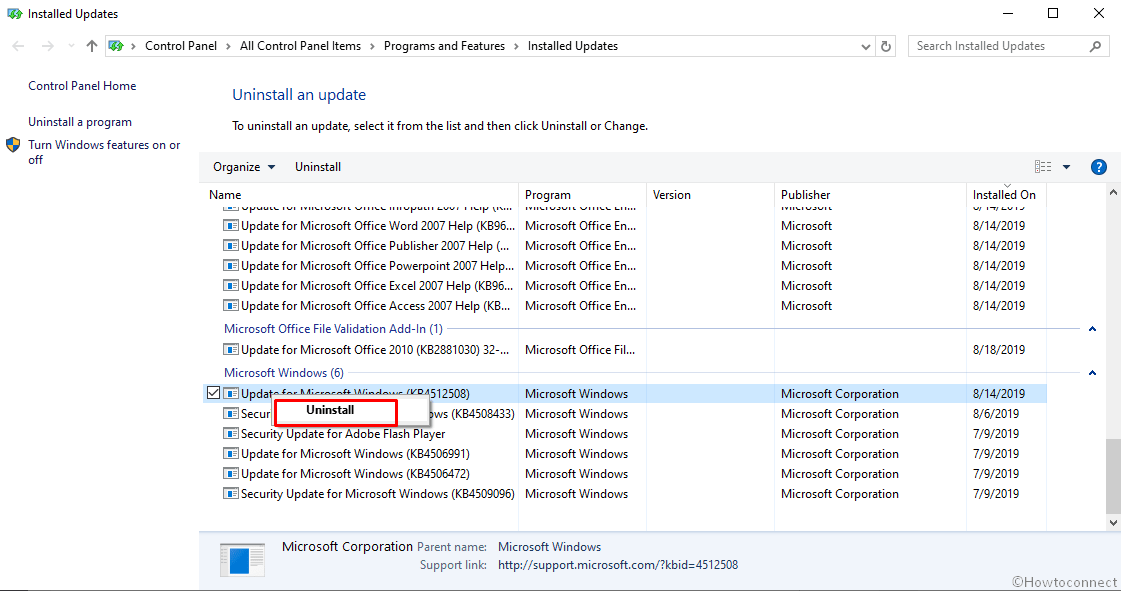Click the large update thumbnail in details pane
Viewport: 1121px width, 591px height.
(x=242, y=560)
